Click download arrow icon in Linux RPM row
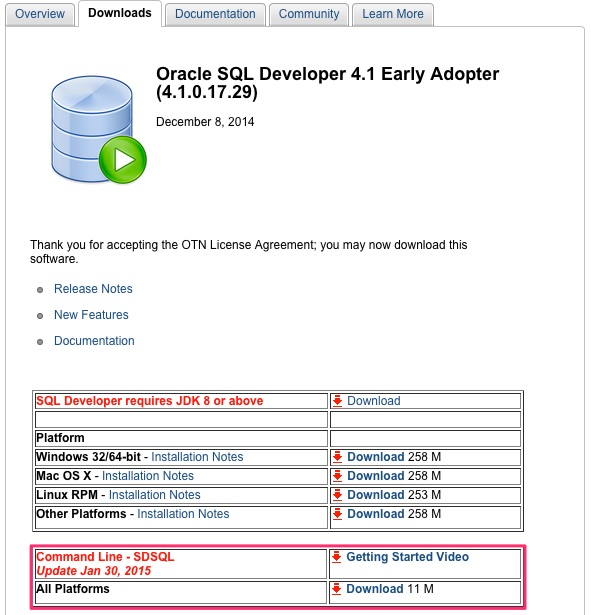 pyautogui.click(x=337, y=495)
